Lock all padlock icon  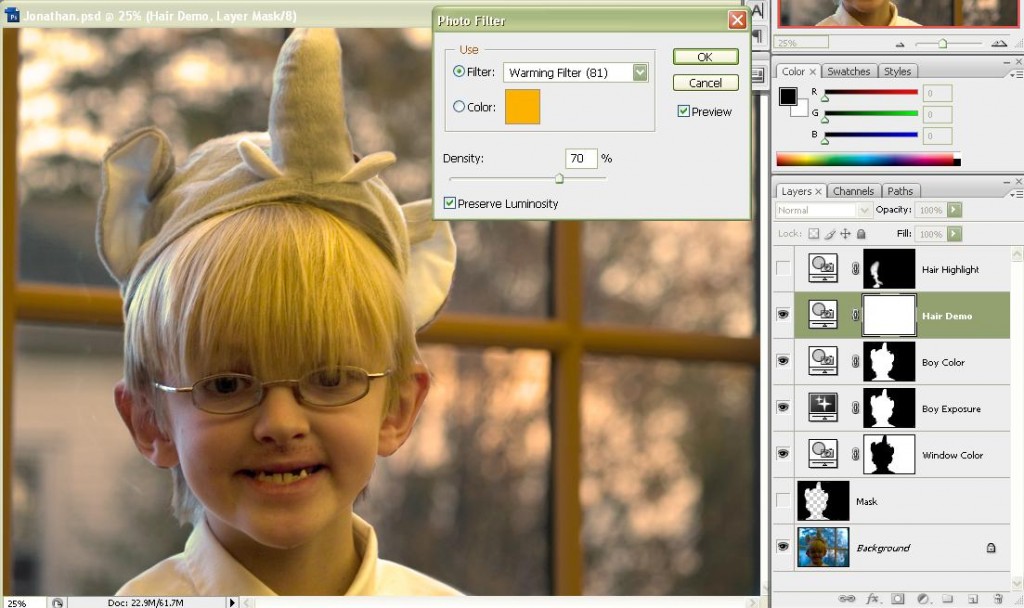point(861,234)
